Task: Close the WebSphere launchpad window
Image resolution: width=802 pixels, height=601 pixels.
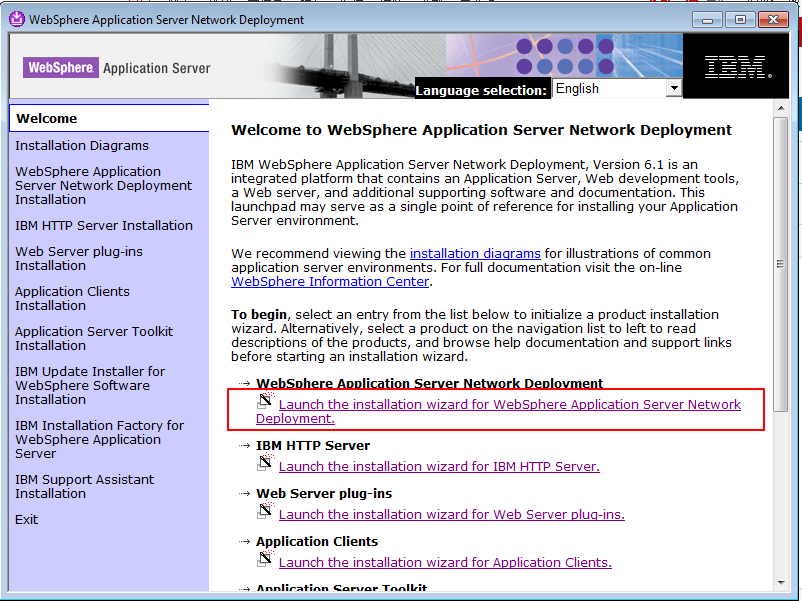Action: click(773, 20)
